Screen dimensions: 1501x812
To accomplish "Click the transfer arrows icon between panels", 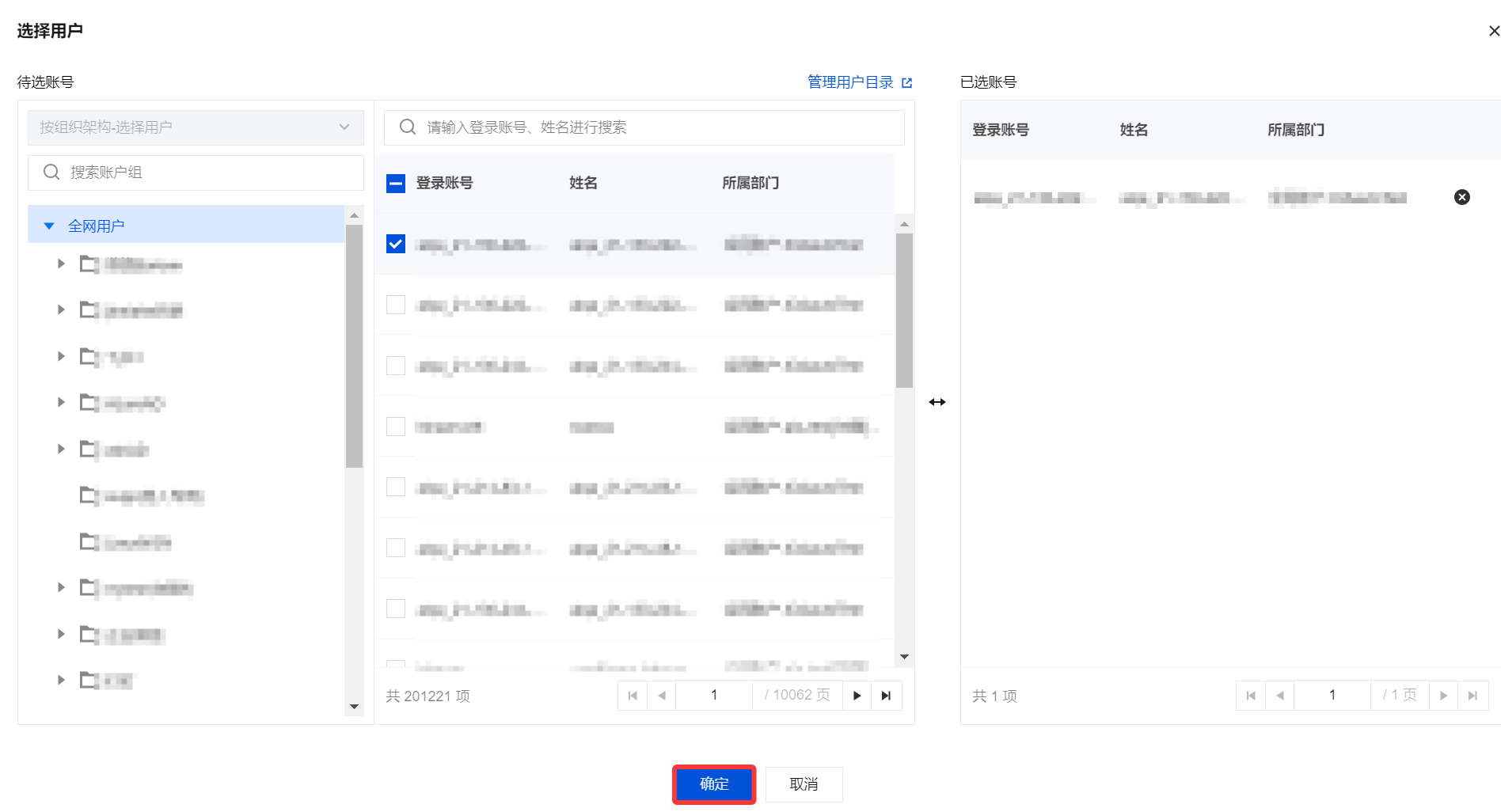I will click(x=937, y=402).
